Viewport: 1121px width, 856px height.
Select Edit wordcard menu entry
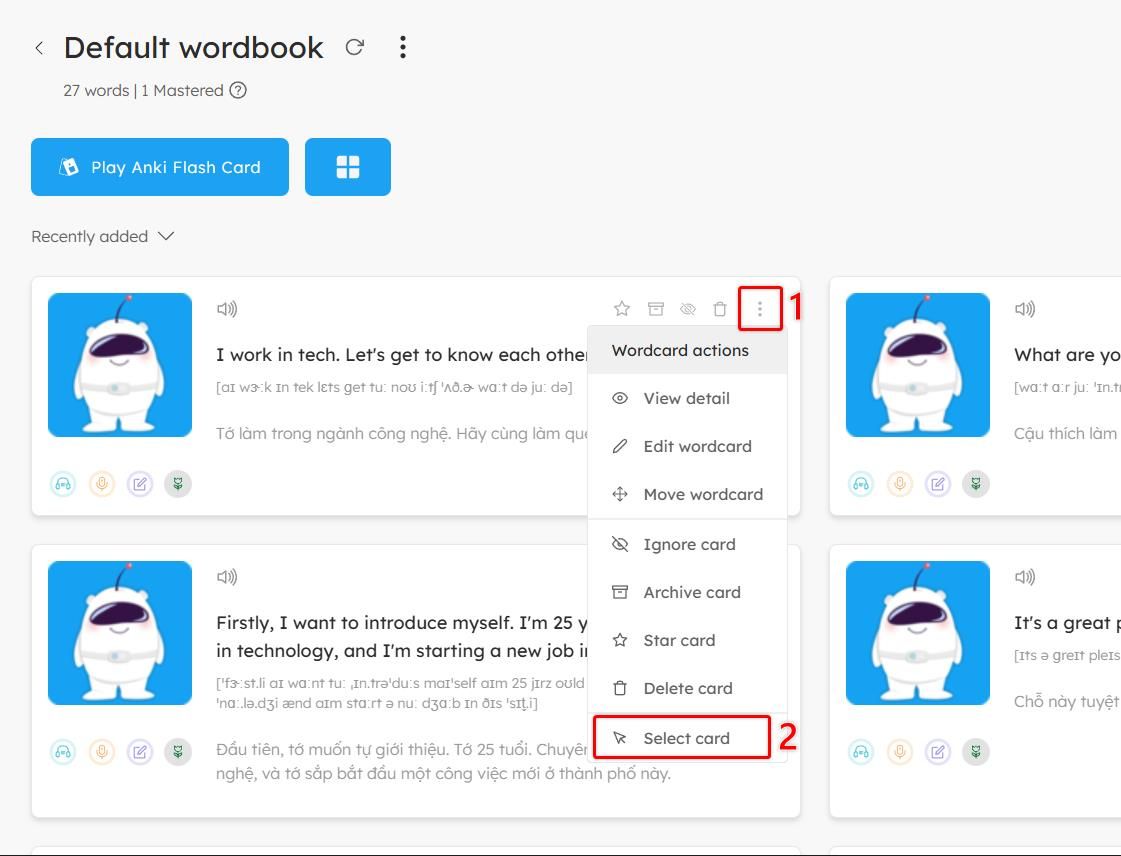(x=697, y=446)
